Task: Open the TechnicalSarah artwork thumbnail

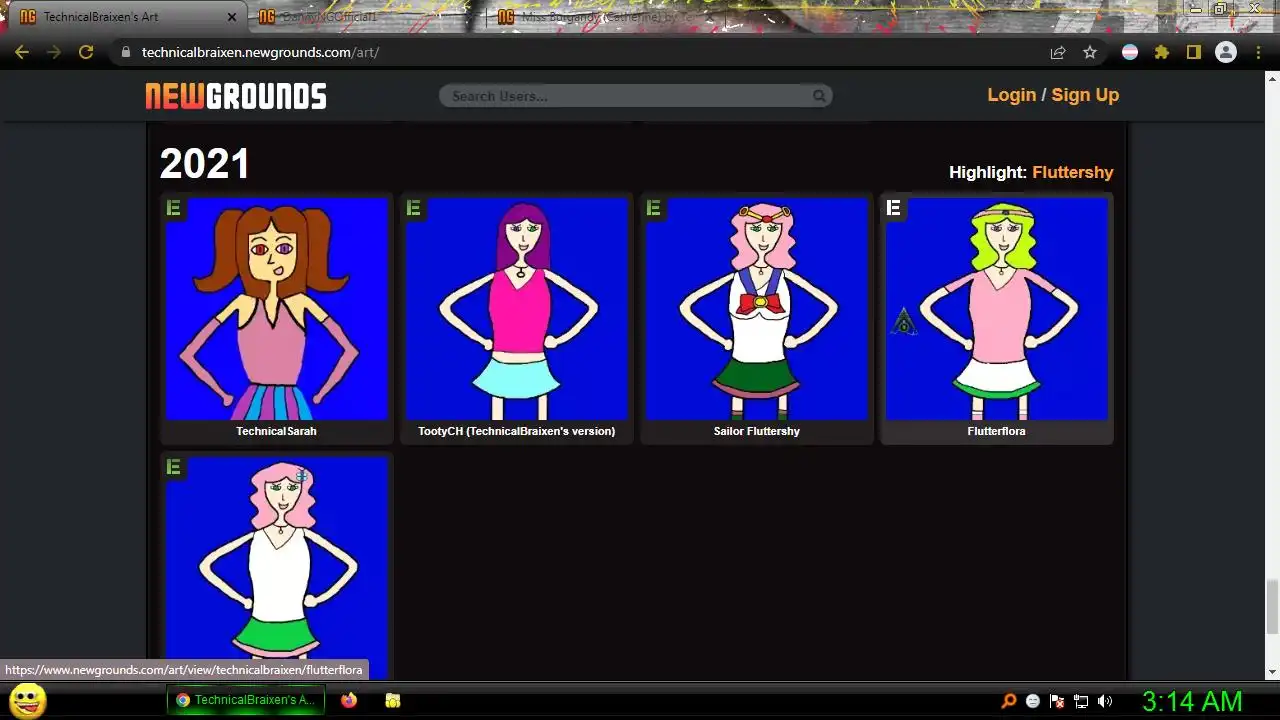Action: 276,309
